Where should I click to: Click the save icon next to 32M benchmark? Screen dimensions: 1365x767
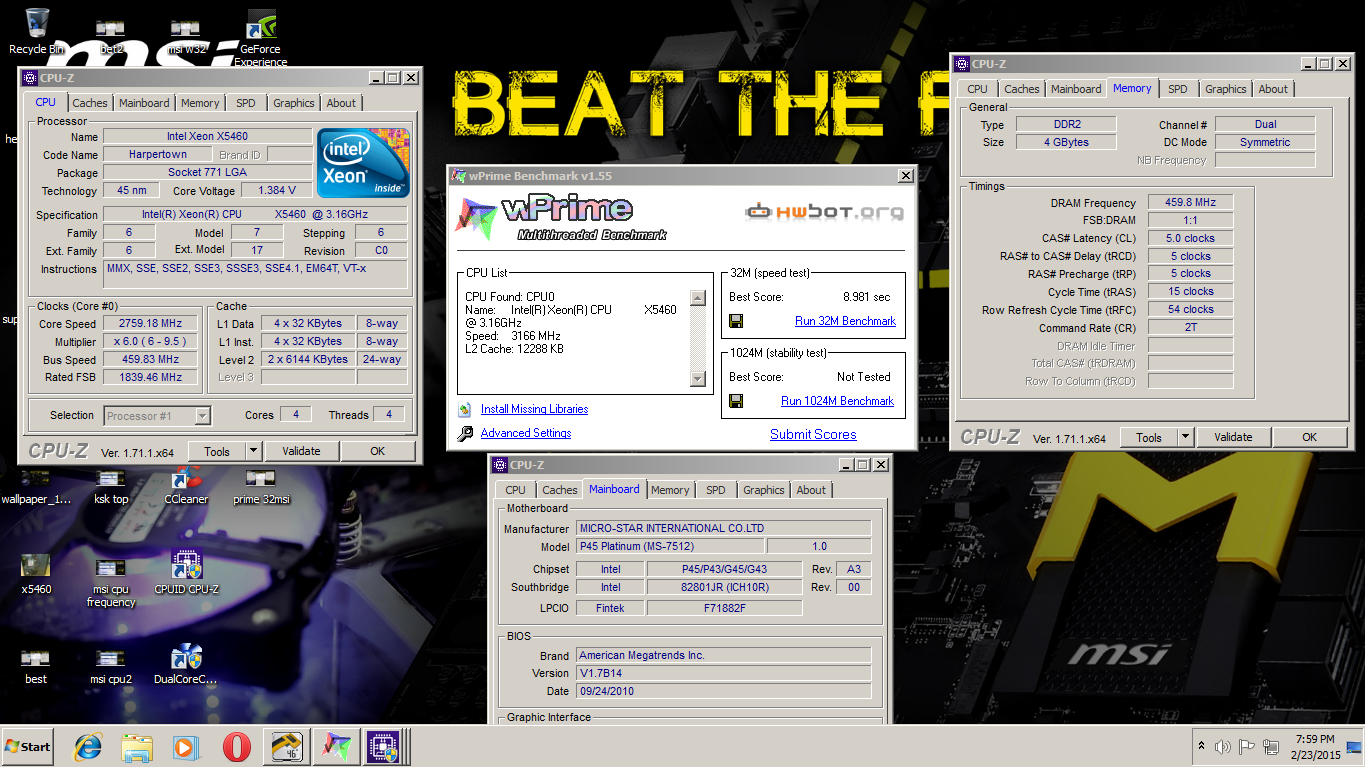coord(736,321)
